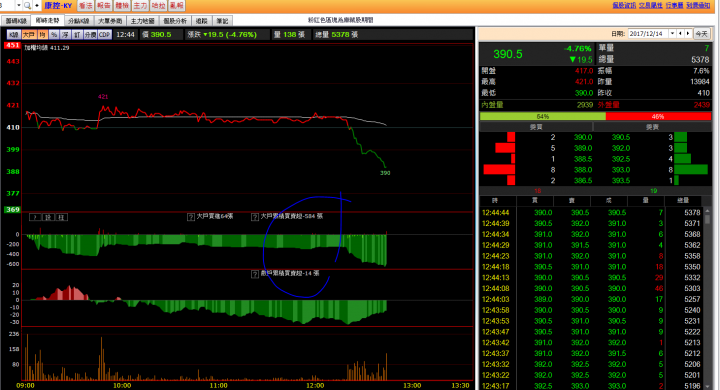Image resolution: width=720 pixels, height=390 pixels.
Task: Click the 報告 toolbar button
Action: (104, 6)
